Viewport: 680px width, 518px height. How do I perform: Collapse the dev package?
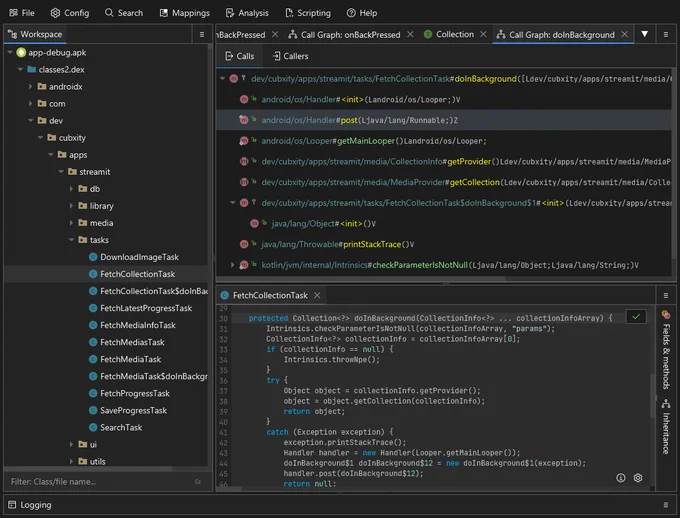30,121
